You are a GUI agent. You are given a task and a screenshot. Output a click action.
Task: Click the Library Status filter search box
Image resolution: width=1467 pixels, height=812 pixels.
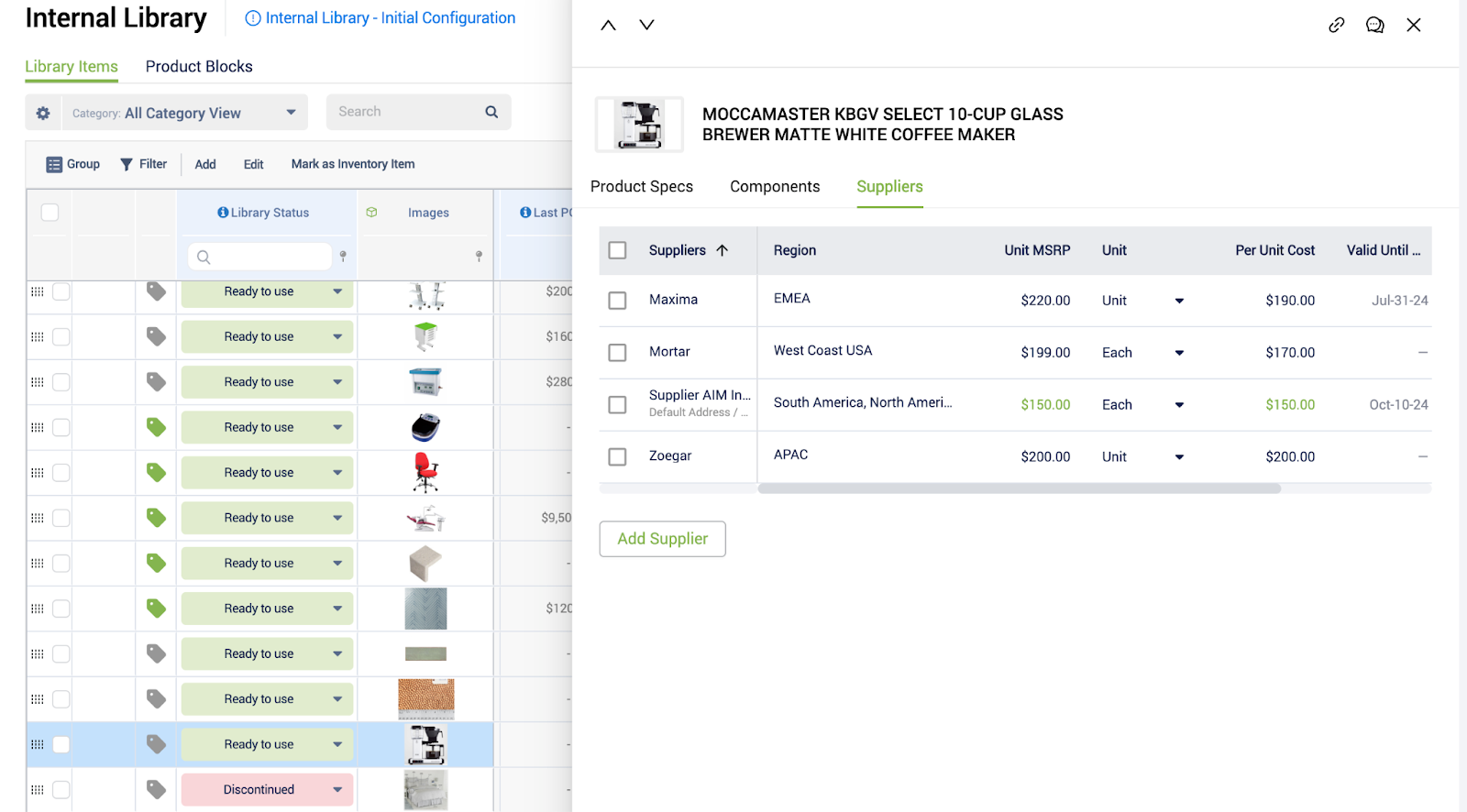pyautogui.click(x=259, y=257)
